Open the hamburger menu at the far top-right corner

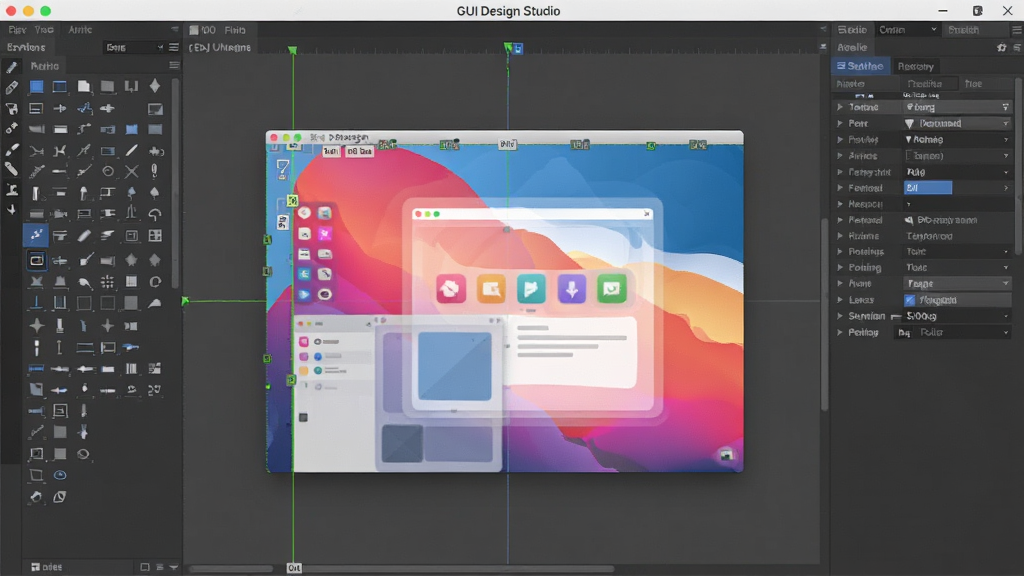pos(1017,30)
